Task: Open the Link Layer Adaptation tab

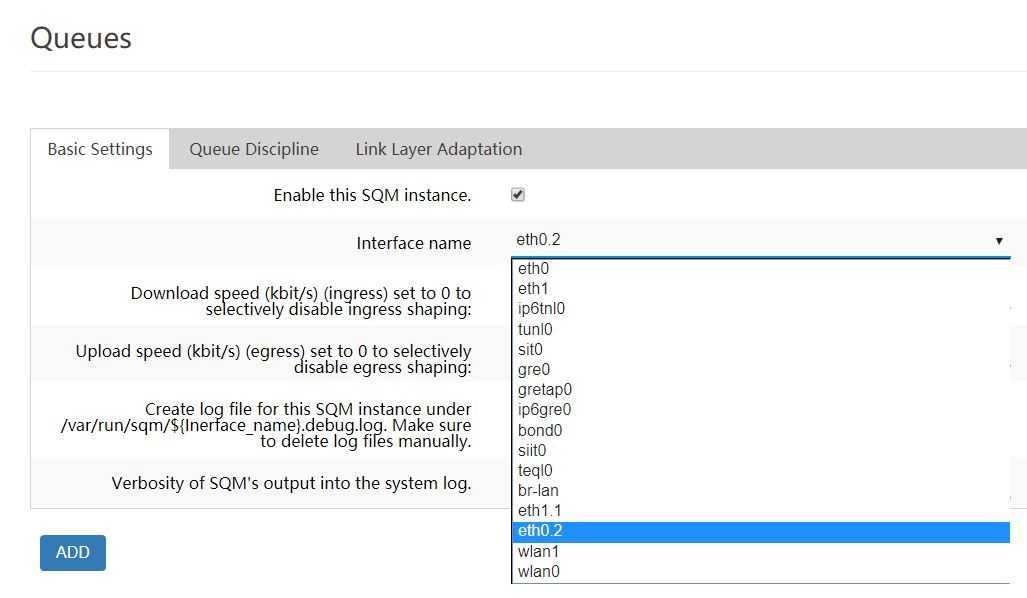Action: click(x=438, y=148)
